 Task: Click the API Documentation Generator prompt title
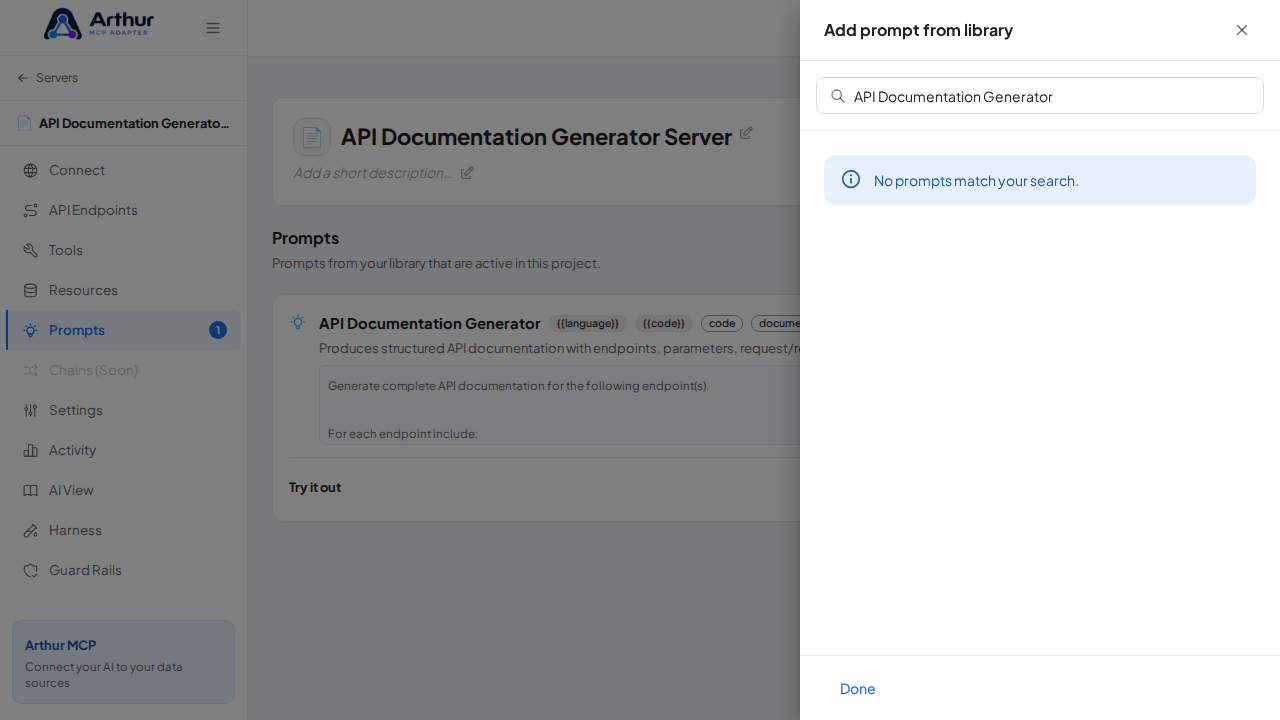(430, 323)
